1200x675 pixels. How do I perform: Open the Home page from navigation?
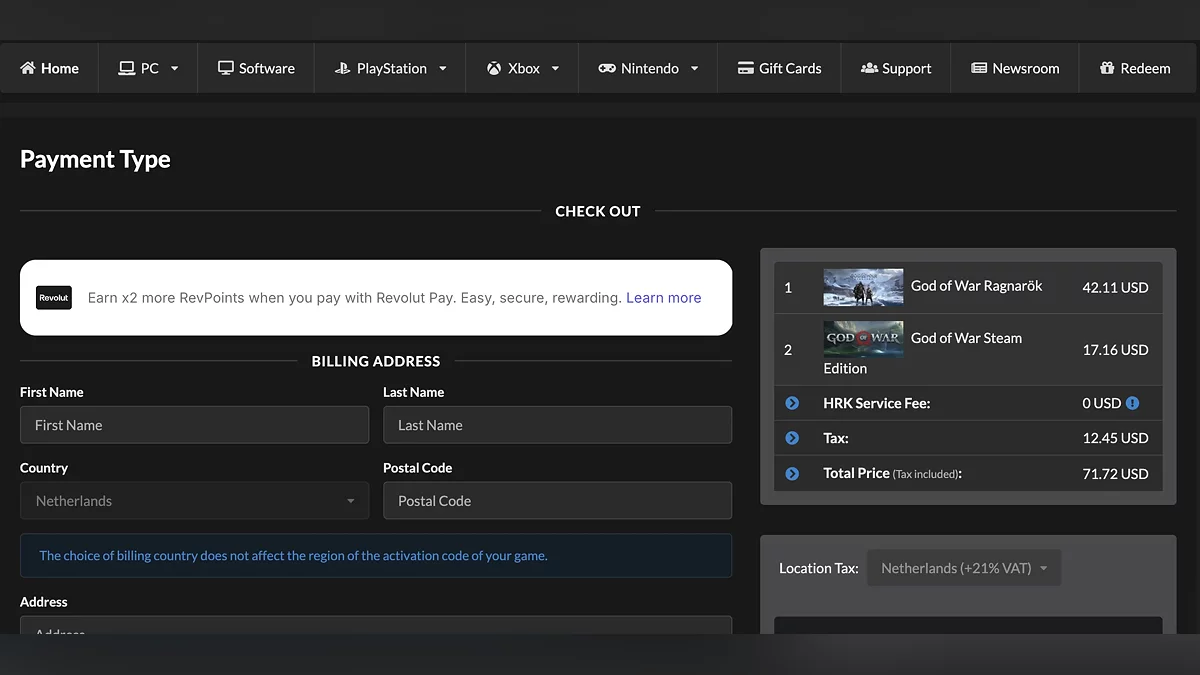49,68
